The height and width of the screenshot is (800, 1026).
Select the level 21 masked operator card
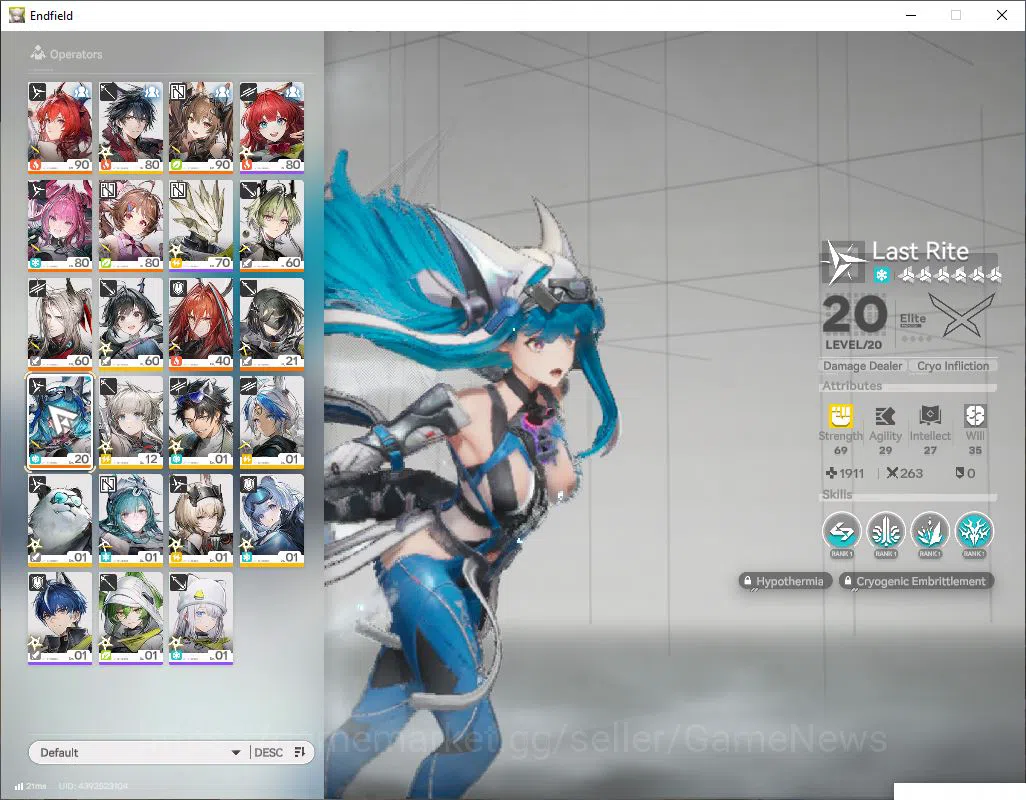pyautogui.click(x=272, y=324)
